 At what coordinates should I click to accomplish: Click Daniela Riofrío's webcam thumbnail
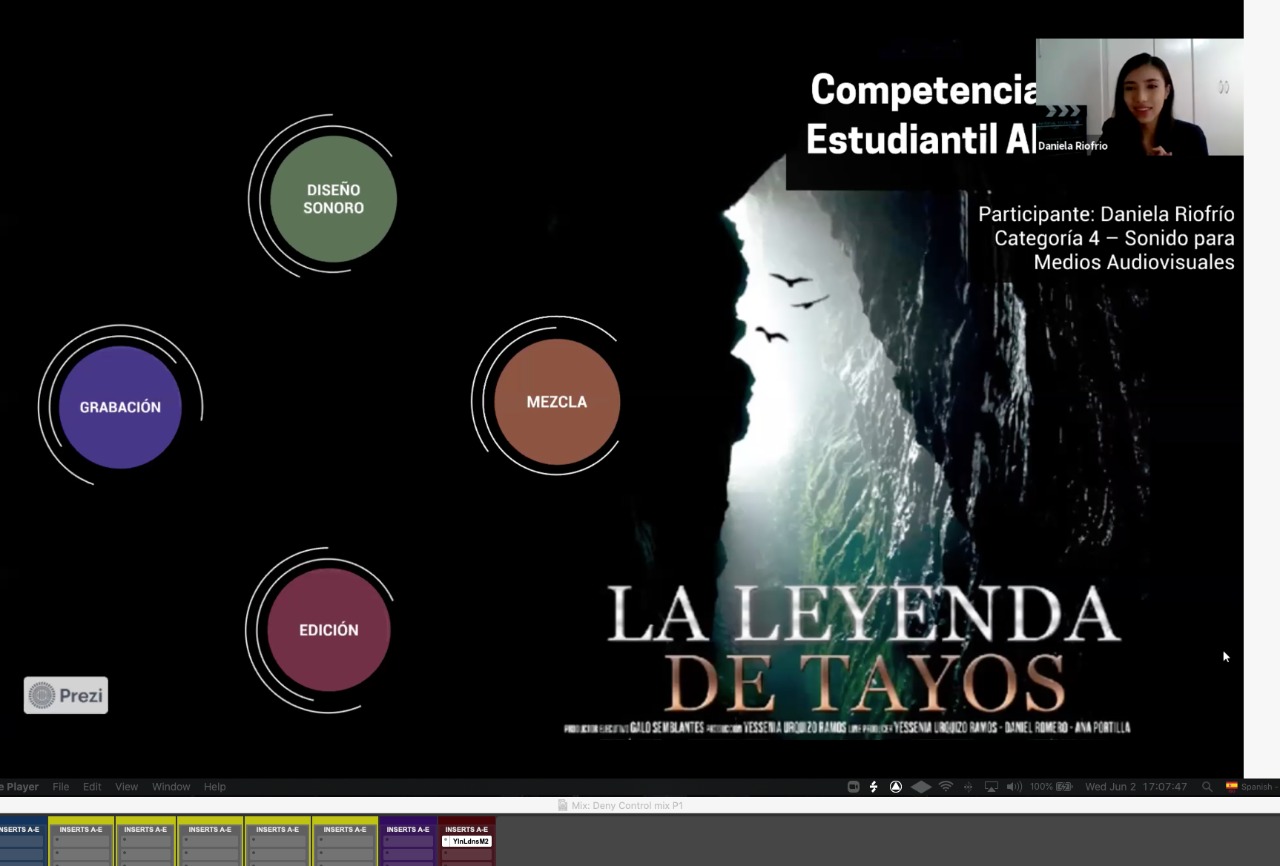click(1139, 97)
